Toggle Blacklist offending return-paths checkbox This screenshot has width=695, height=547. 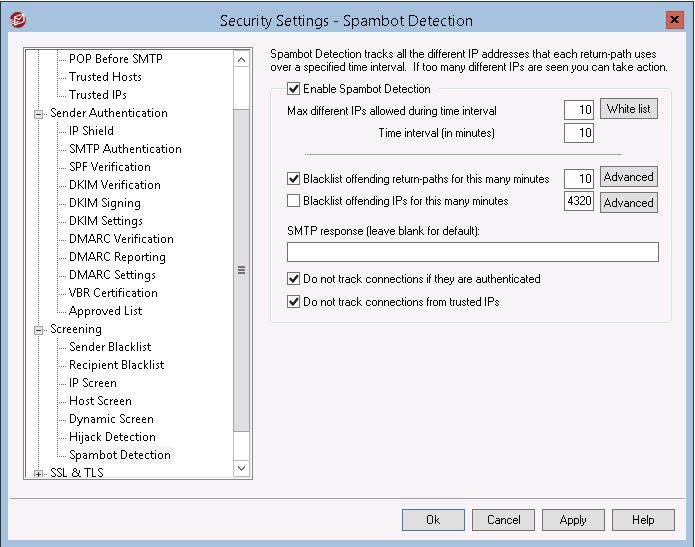pos(293,179)
